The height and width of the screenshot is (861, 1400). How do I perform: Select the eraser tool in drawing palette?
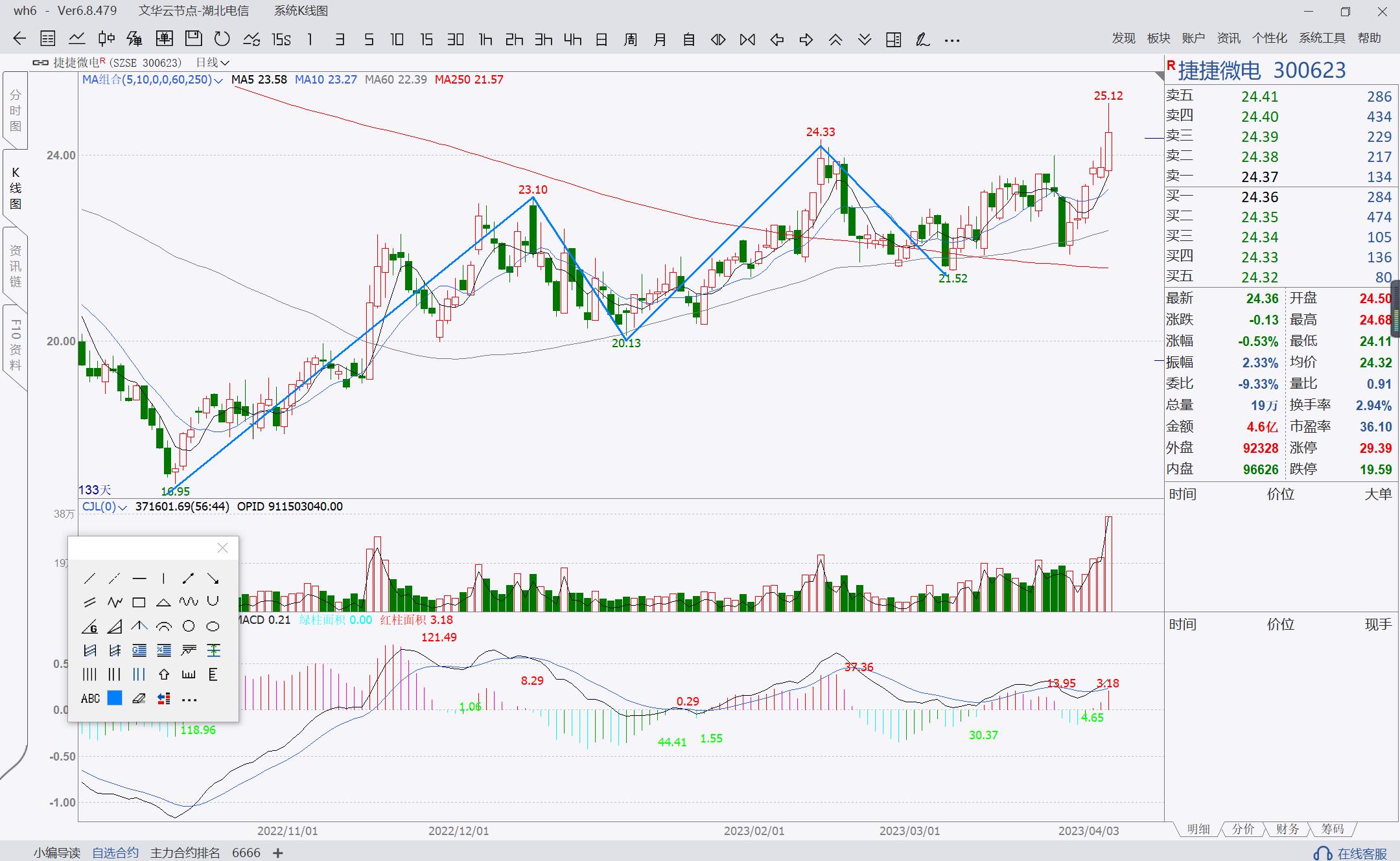(139, 698)
